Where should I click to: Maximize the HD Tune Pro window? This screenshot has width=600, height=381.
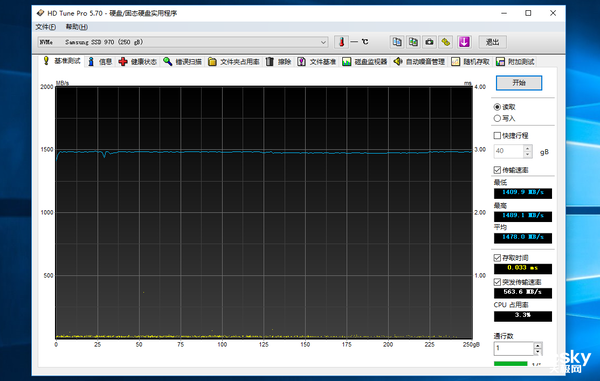click(528, 13)
